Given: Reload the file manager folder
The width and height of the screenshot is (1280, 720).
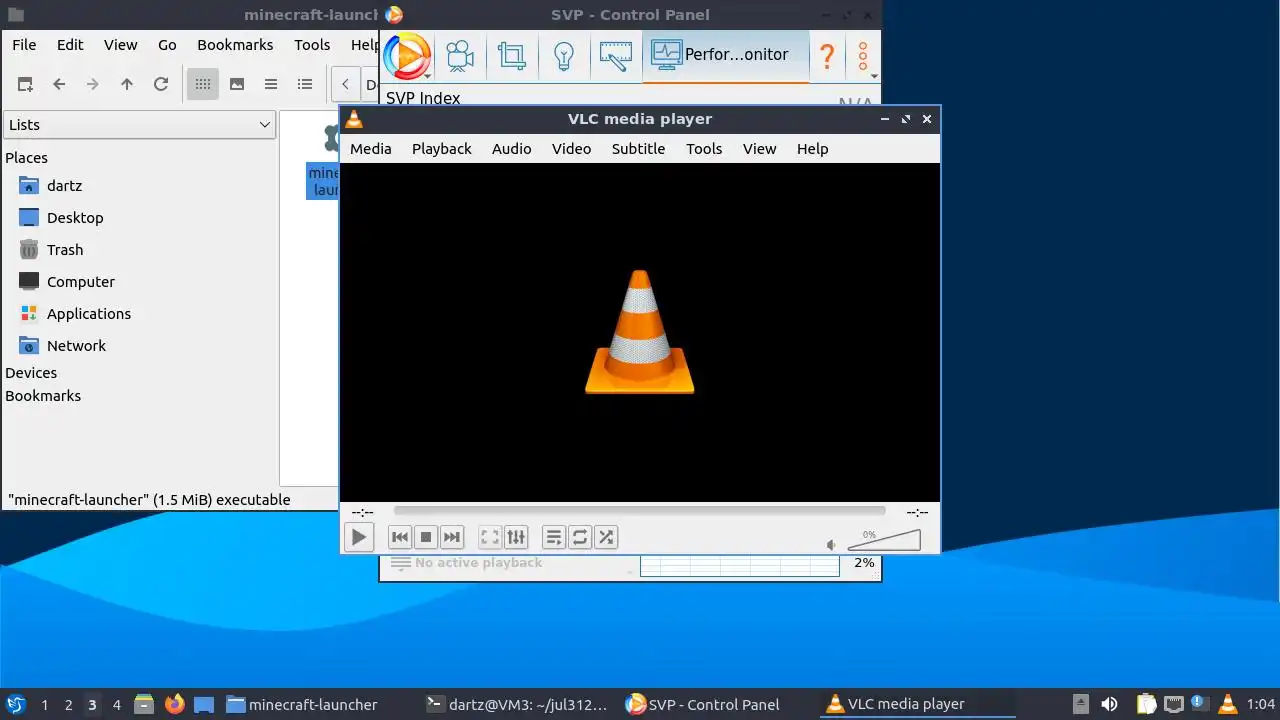Looking at the screenshot, I should point(161,84).
